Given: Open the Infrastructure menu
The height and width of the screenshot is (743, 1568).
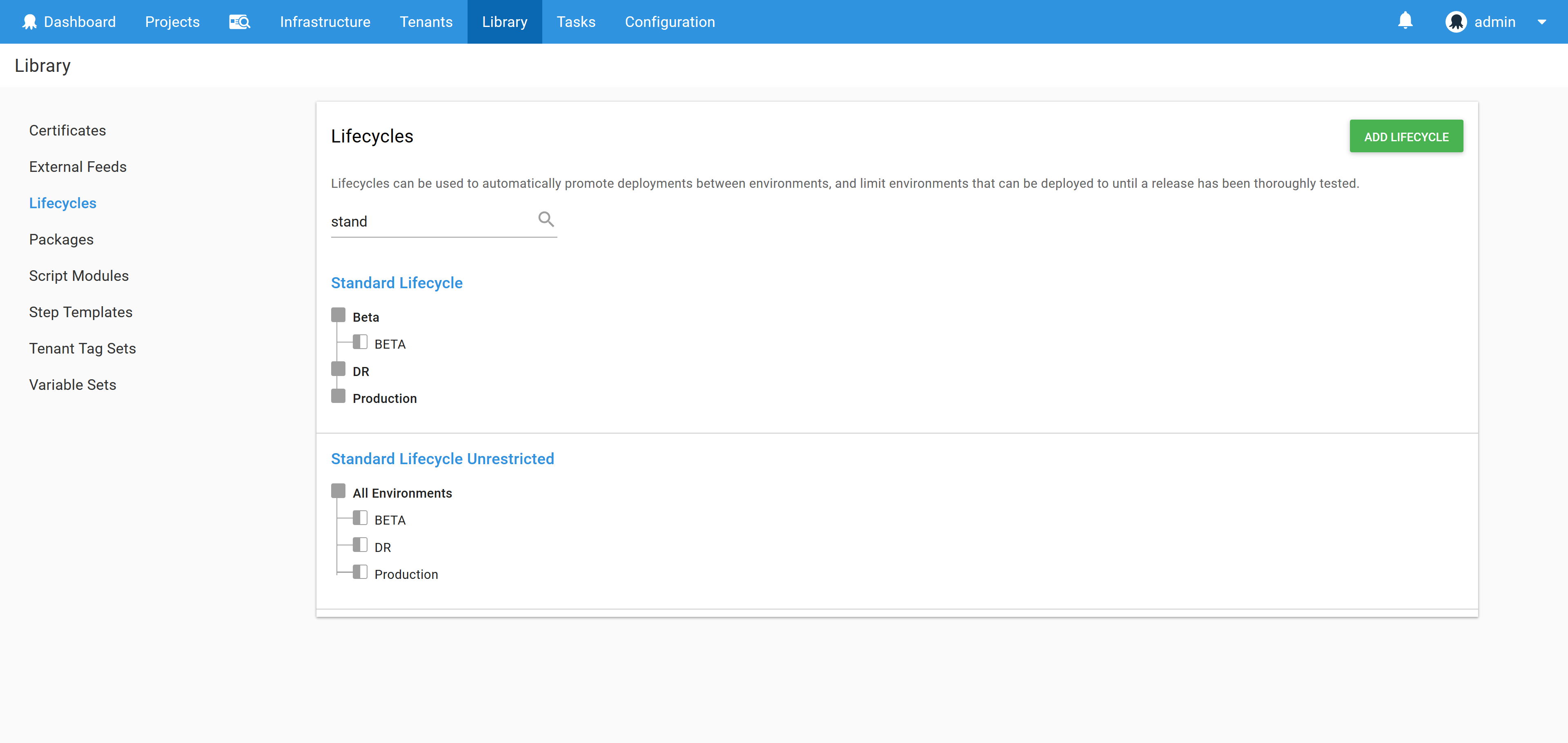Looking at the screenshot, I should (x=325, y=22).
